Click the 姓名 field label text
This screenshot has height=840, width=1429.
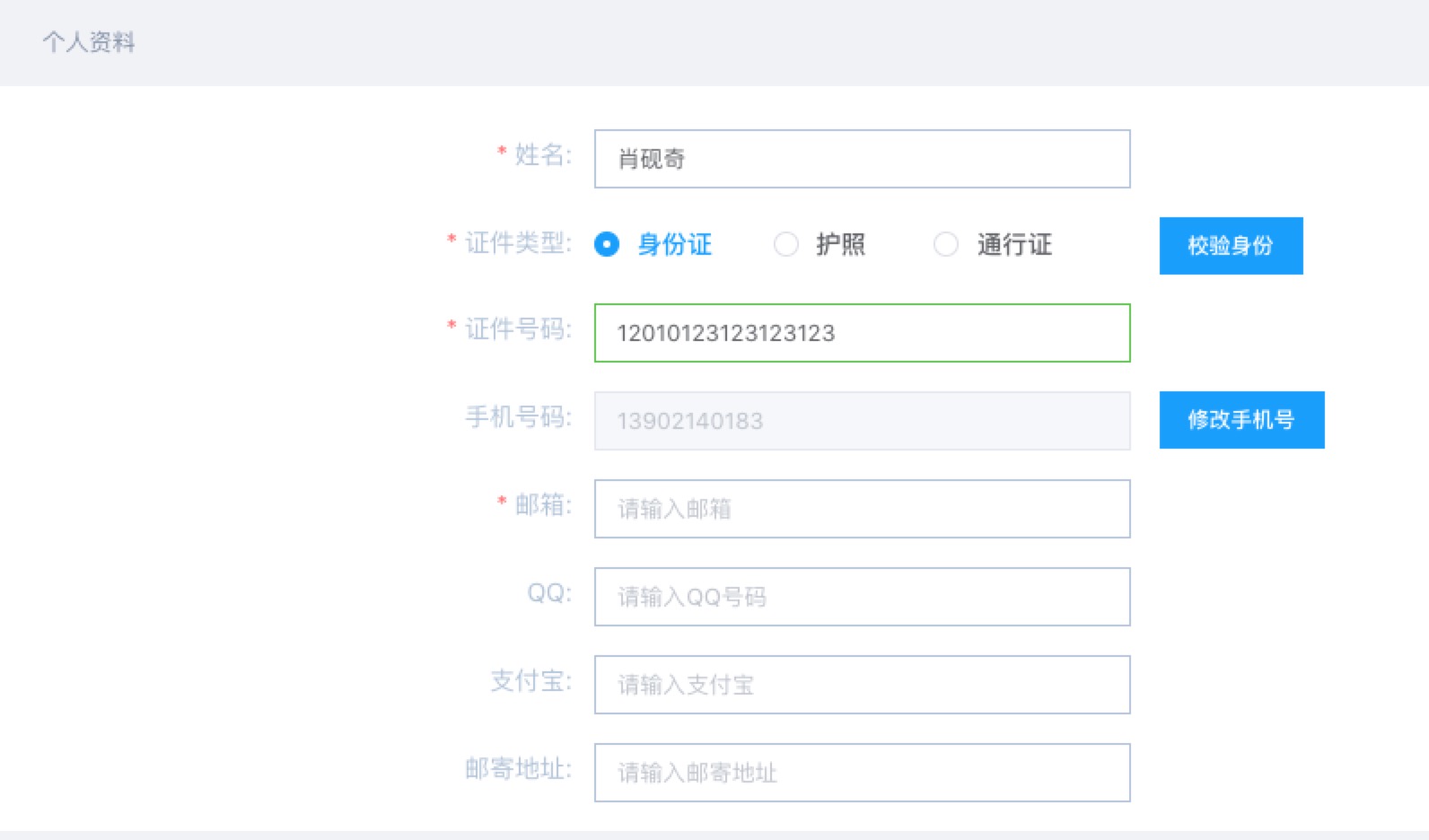click(542, 155)
